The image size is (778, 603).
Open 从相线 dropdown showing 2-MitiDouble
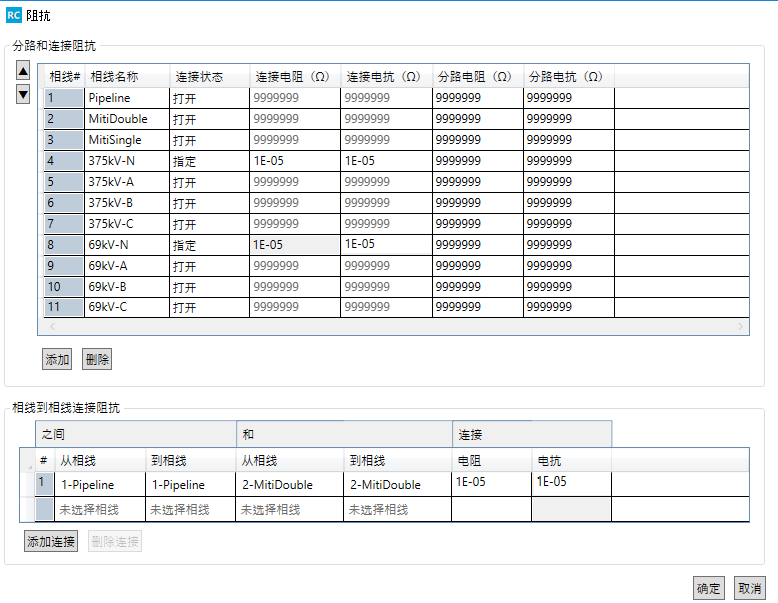290,484
